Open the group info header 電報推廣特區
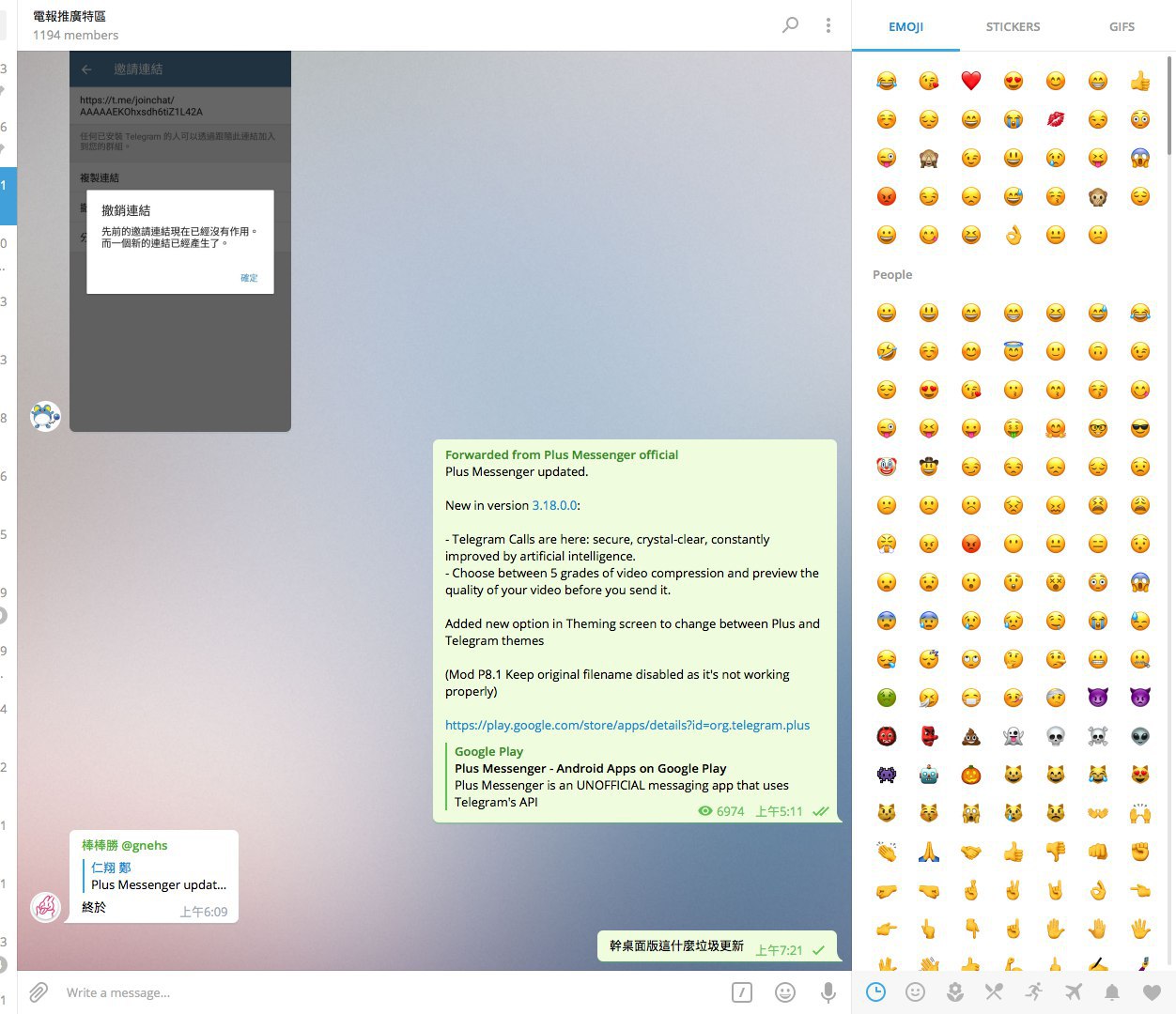 tap(70, 16)
